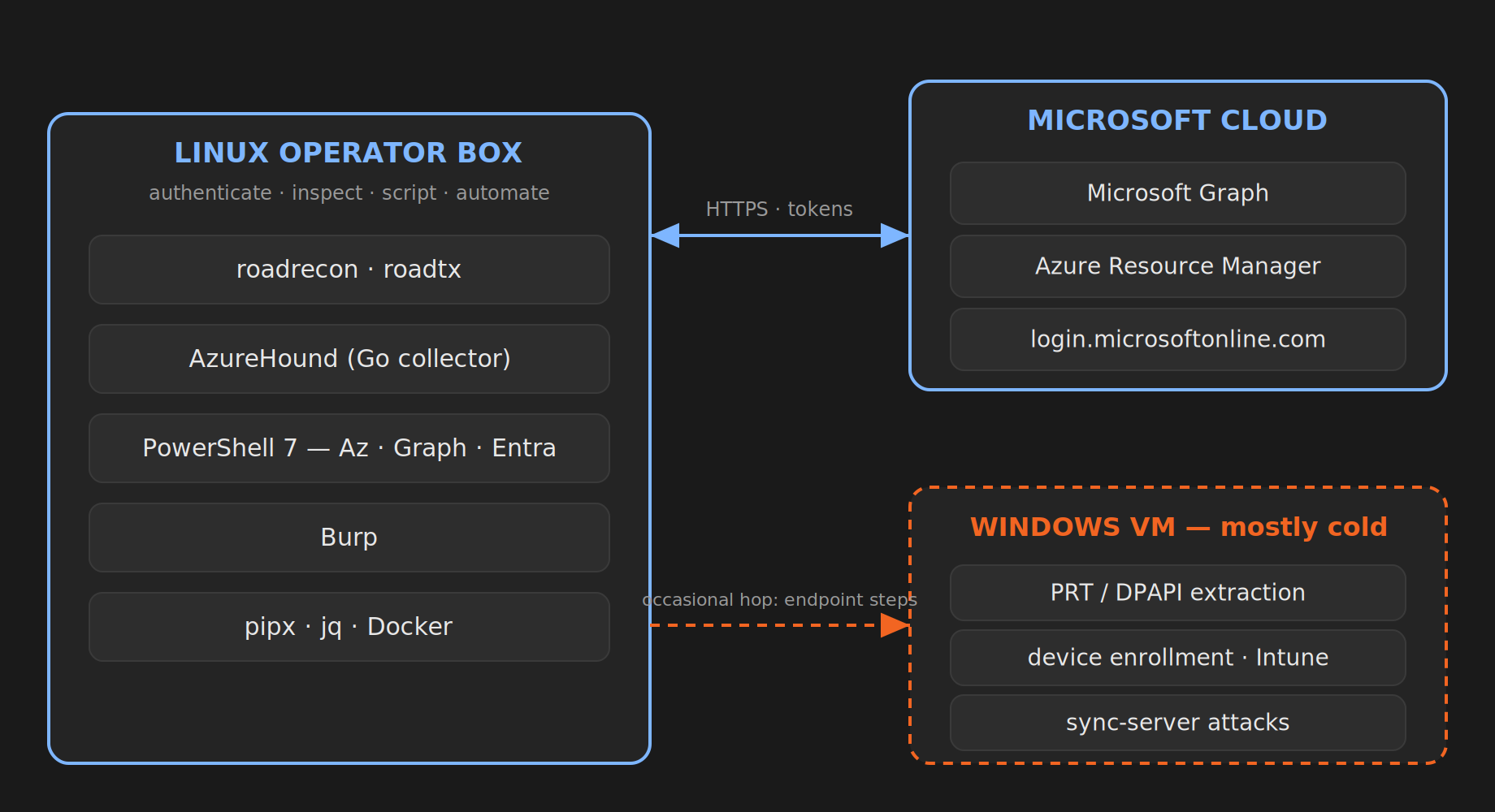Click the MICROSOFT CLOUD heading
This screenshot has height=812, width=1495.
(x=1177, y=120)
